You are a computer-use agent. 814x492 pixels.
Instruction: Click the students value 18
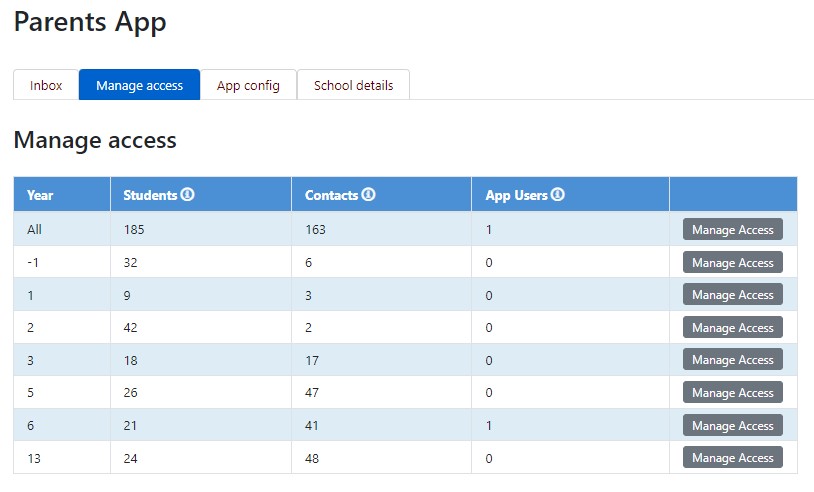tap(130, 360)
